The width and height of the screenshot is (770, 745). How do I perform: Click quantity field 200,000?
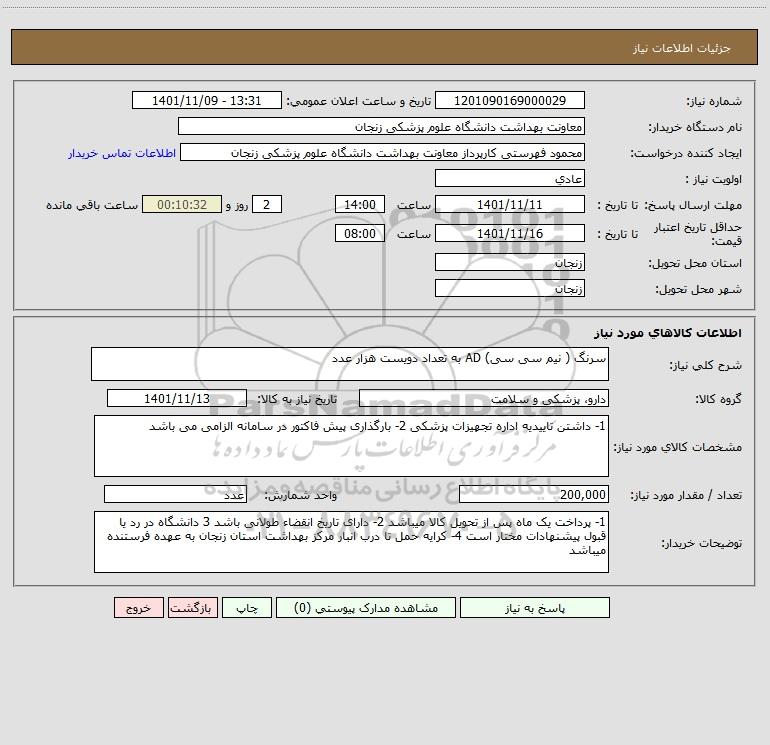(534, 494)
